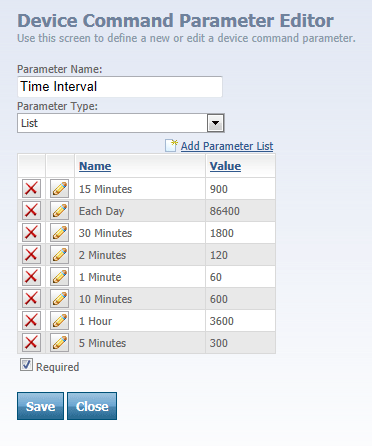Edit the 15 Minutes entry pencil icon
372x446 pixels.
(x=60, y=189)
